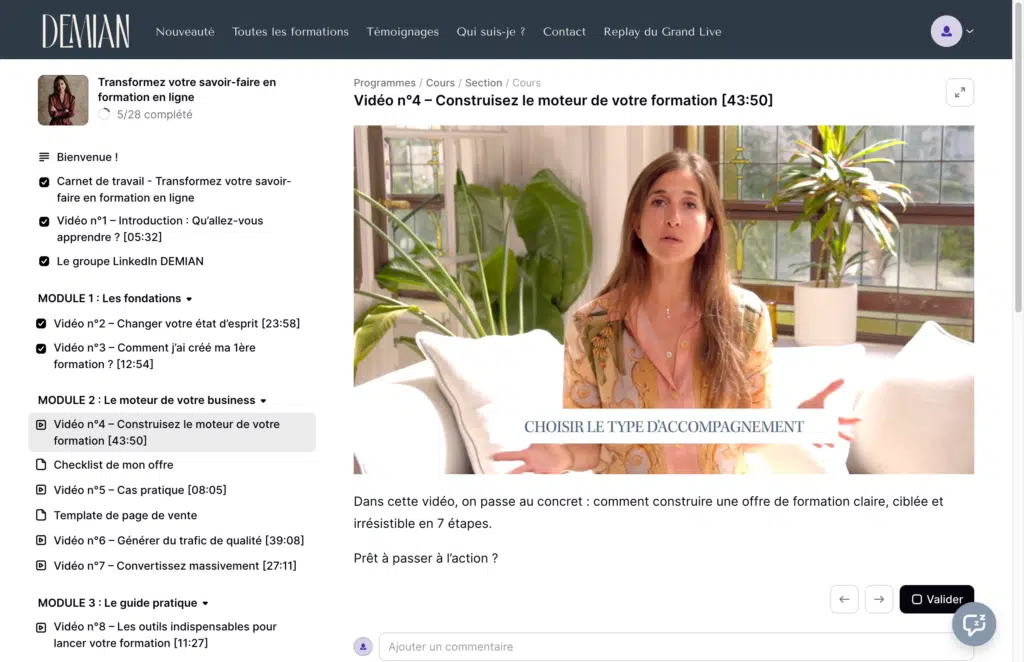Click the Bienvenue text lines icon
The height and width of the screenshot is (662, 1024).
tap(44, 157)
